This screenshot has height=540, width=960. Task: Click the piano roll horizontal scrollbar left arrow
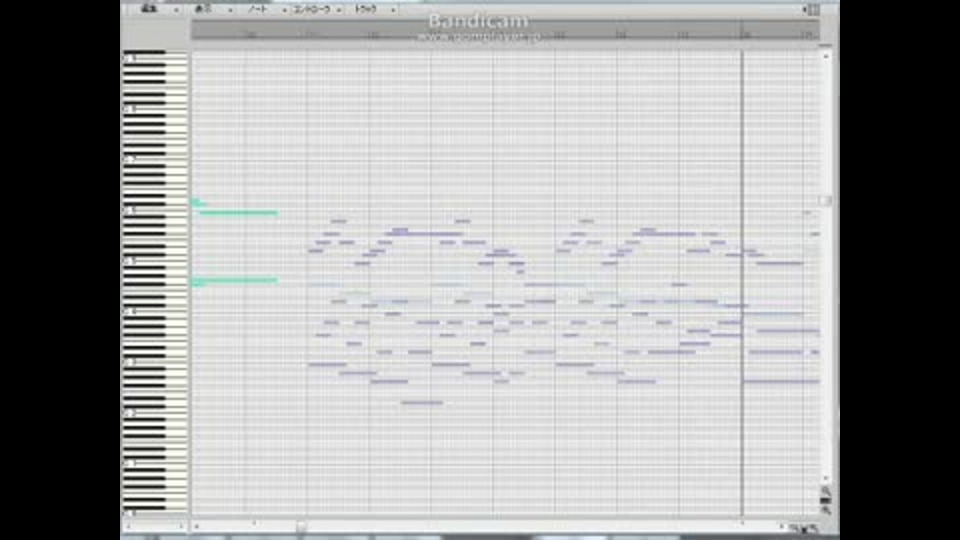pos(197,527)
